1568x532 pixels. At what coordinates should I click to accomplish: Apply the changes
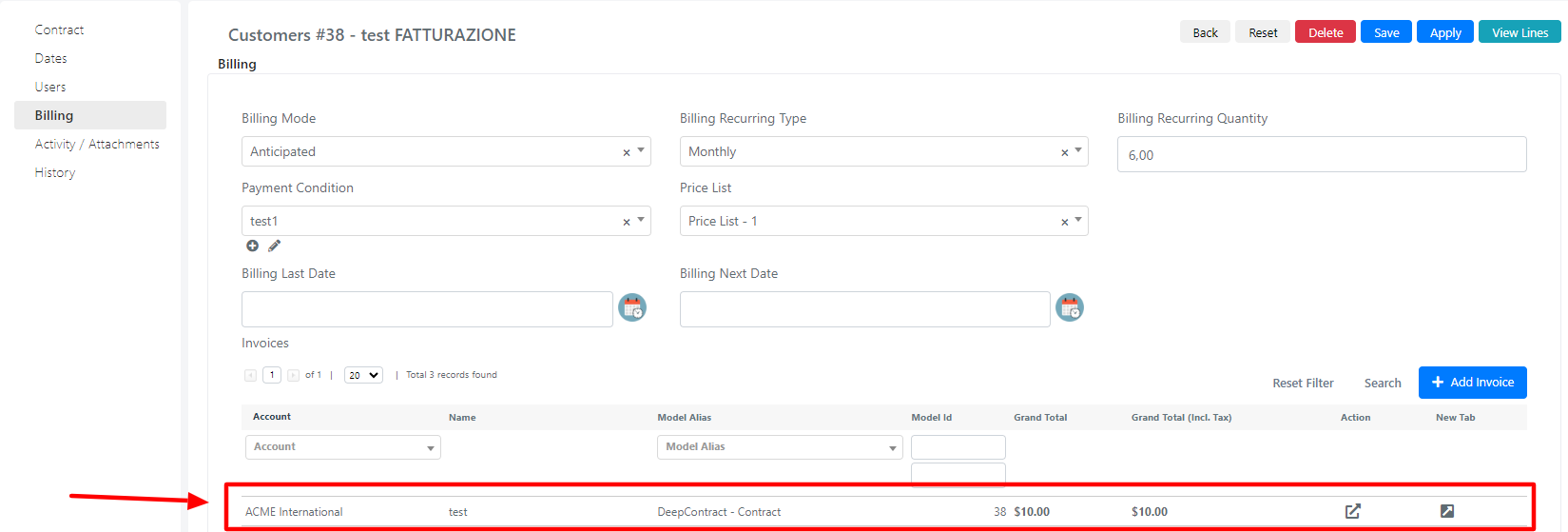(x=1445, y=32)
